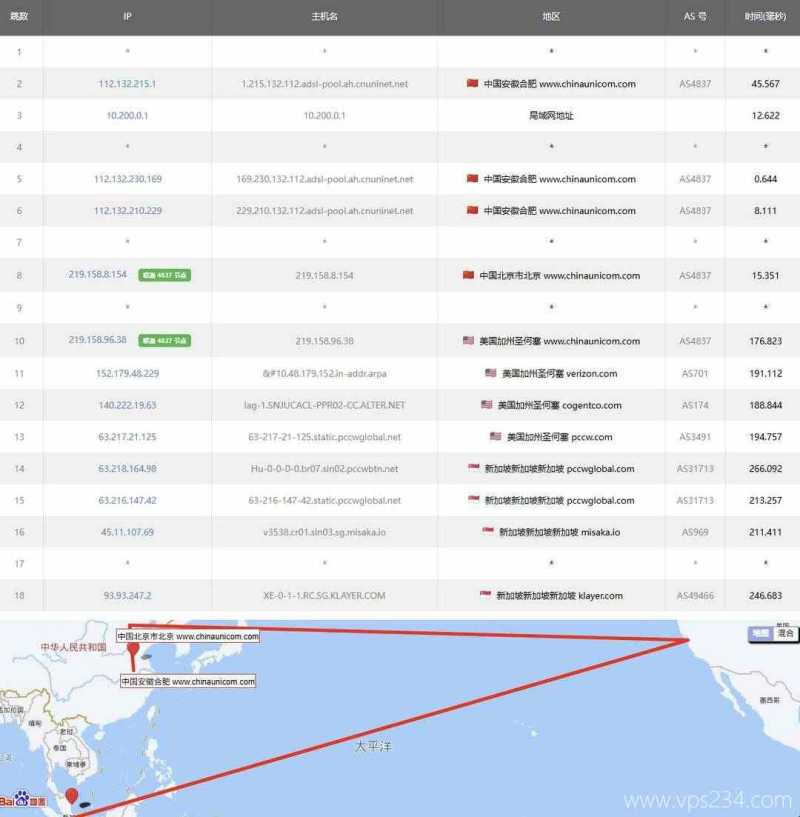Click the 中国安徽合肥 info bubble on the map

click(187, 682)
